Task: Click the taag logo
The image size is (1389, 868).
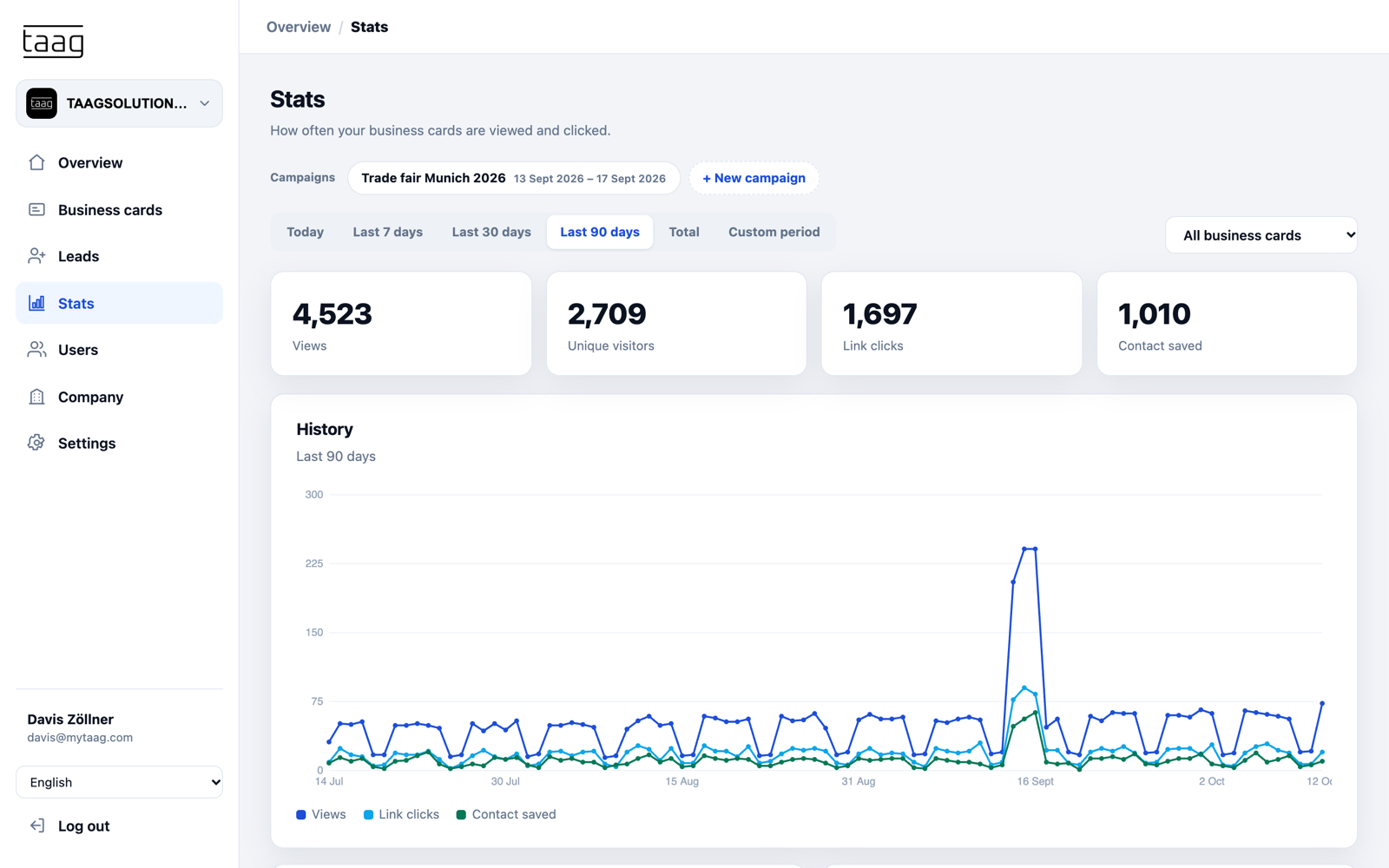Action: point(53,42)
